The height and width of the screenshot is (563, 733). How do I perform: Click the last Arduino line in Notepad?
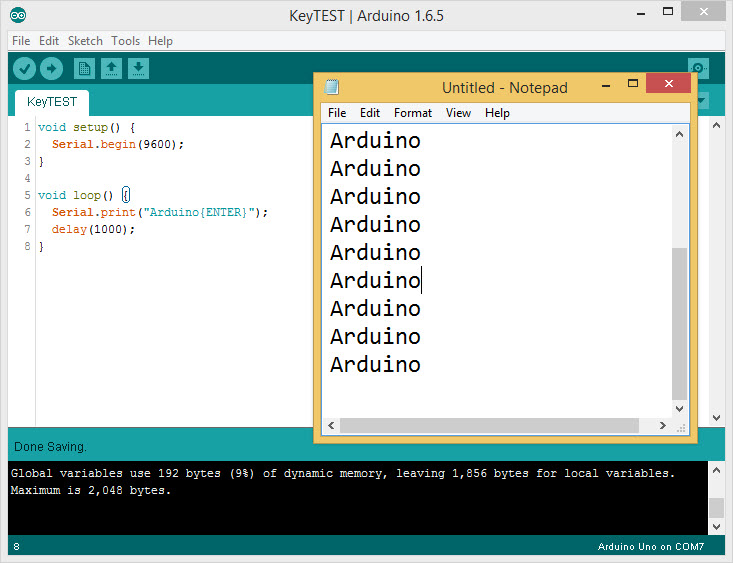click(x=375, y=365)
